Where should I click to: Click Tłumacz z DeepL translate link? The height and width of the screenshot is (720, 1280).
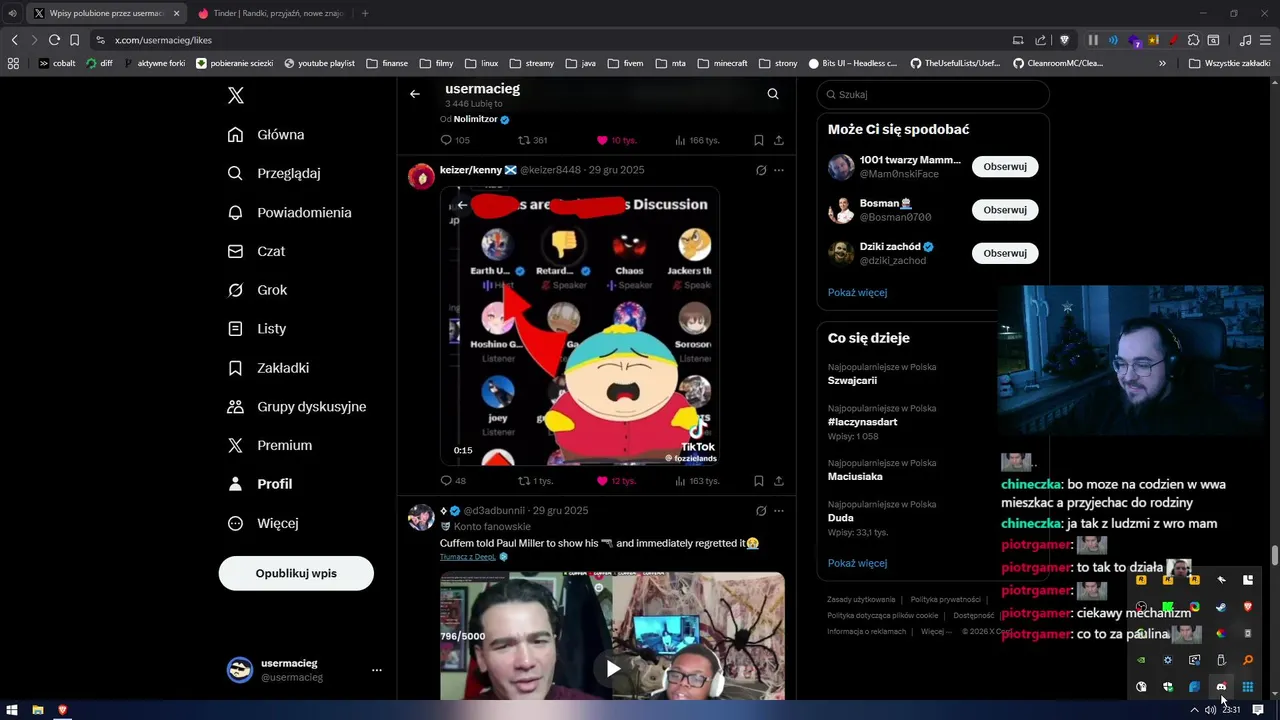click(x=468, y=557)
